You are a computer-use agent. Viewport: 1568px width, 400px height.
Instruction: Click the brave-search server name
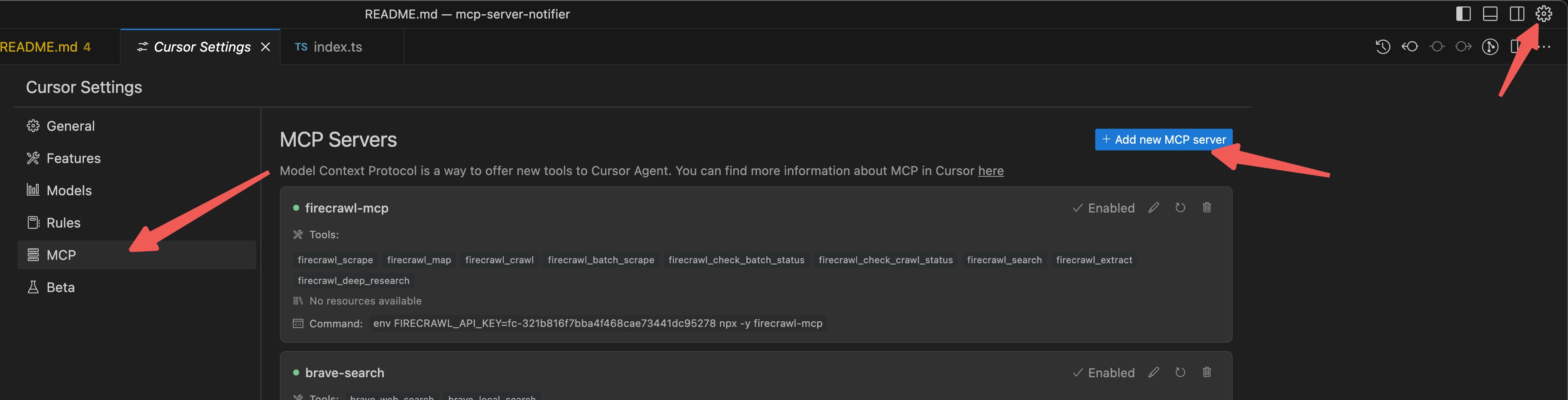(345, 372)
